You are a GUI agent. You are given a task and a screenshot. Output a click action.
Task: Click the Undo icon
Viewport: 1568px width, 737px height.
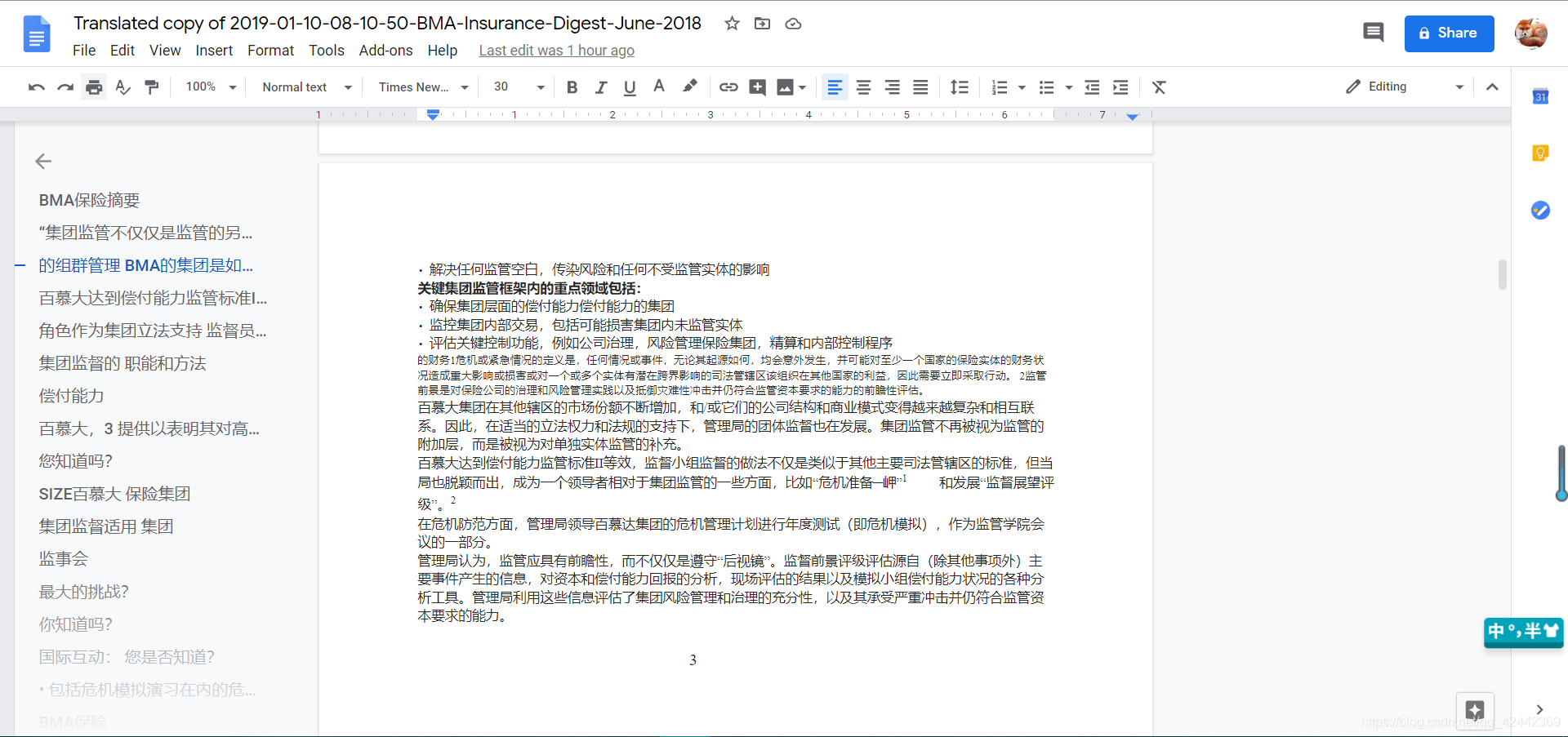coord(36,87)
